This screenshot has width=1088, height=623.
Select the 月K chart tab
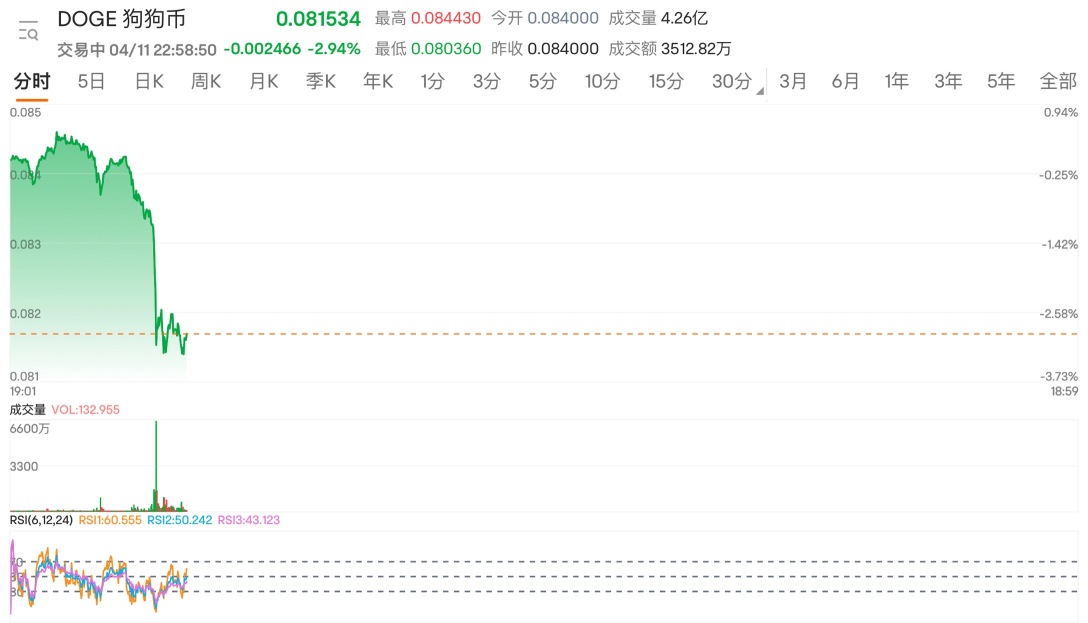(264, 81)
